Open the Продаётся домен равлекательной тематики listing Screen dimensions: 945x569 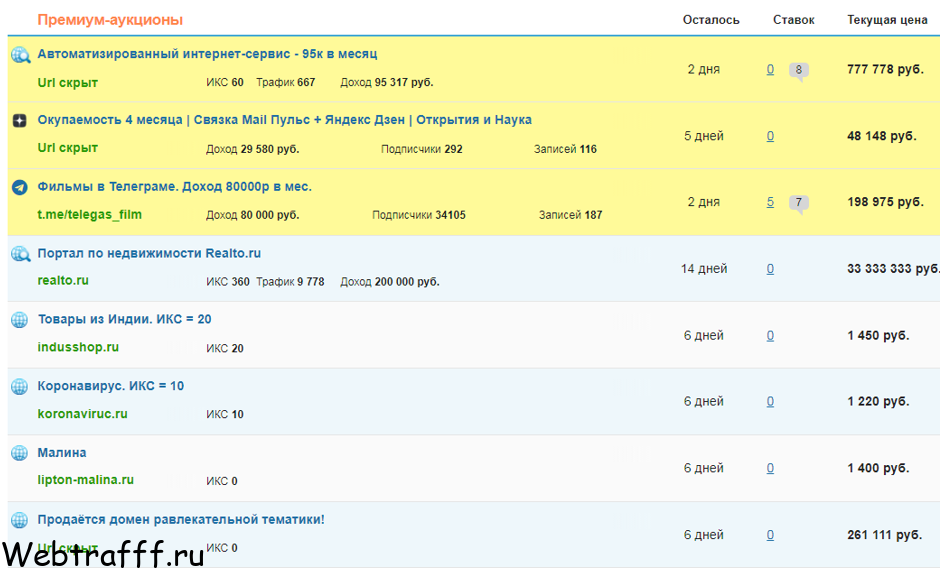(181, 520)
